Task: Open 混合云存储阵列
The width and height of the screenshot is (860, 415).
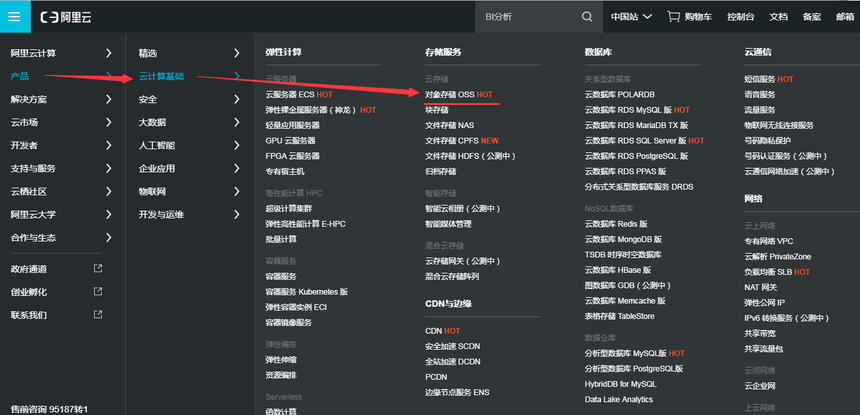Action: click(452, 276)
